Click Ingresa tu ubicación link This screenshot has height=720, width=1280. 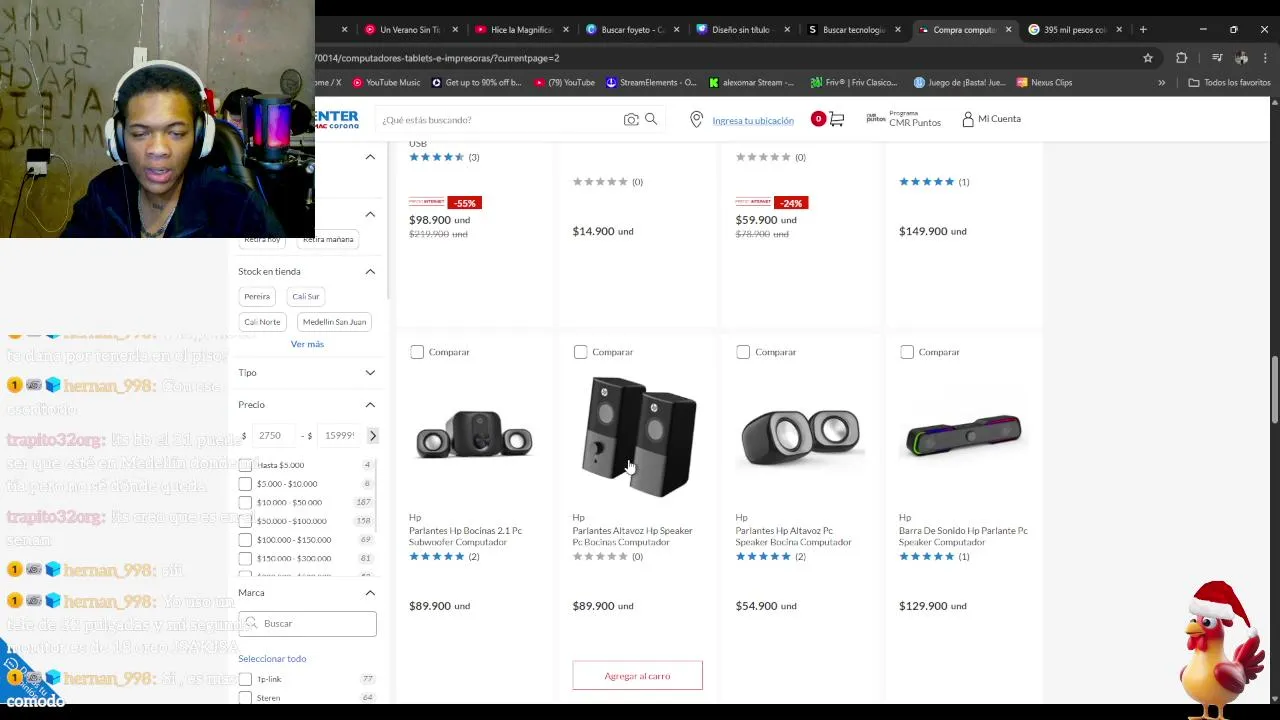click(x=753, y=120)
